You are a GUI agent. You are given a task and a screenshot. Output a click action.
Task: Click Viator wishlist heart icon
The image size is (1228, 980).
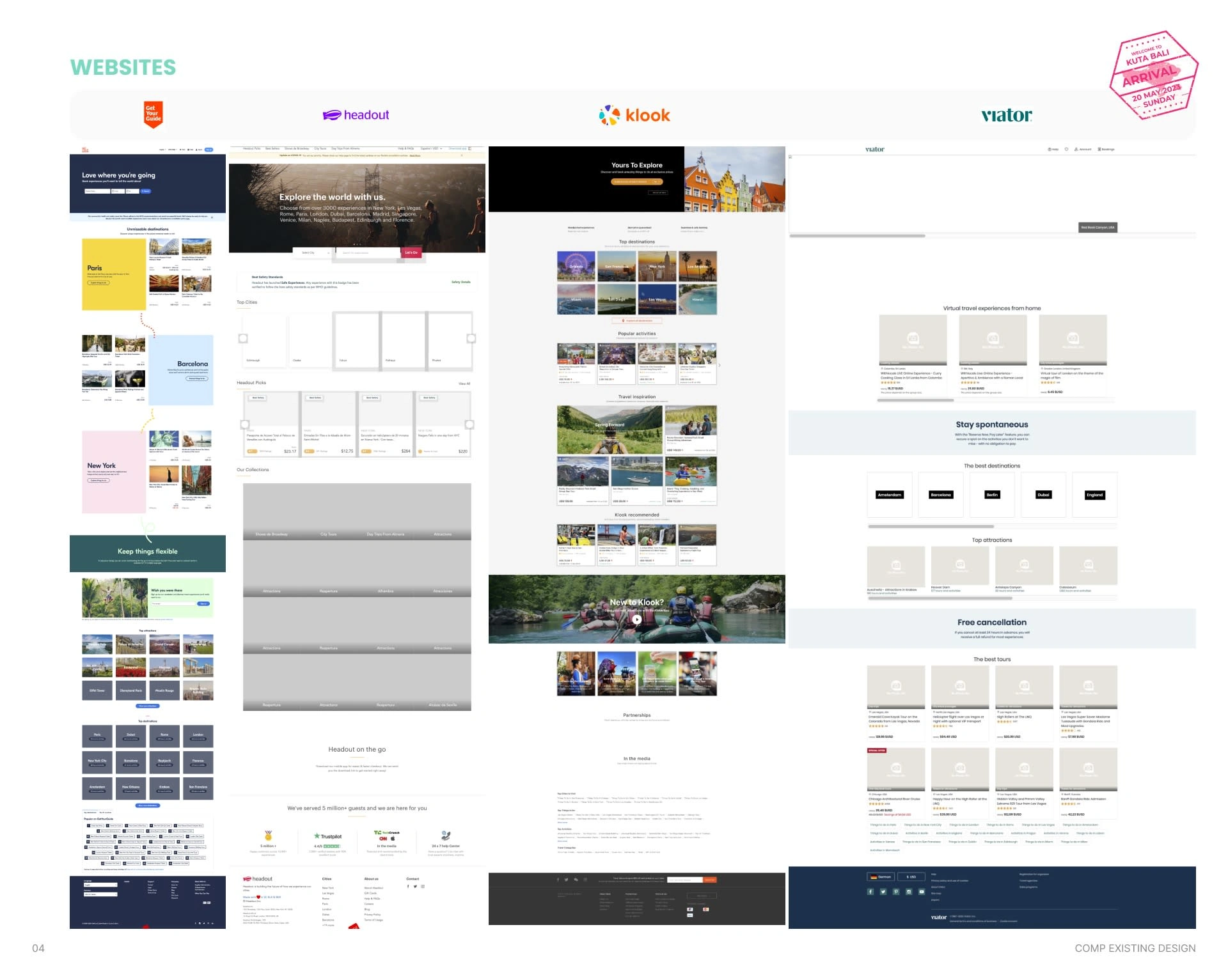(x=1066, y=150)
